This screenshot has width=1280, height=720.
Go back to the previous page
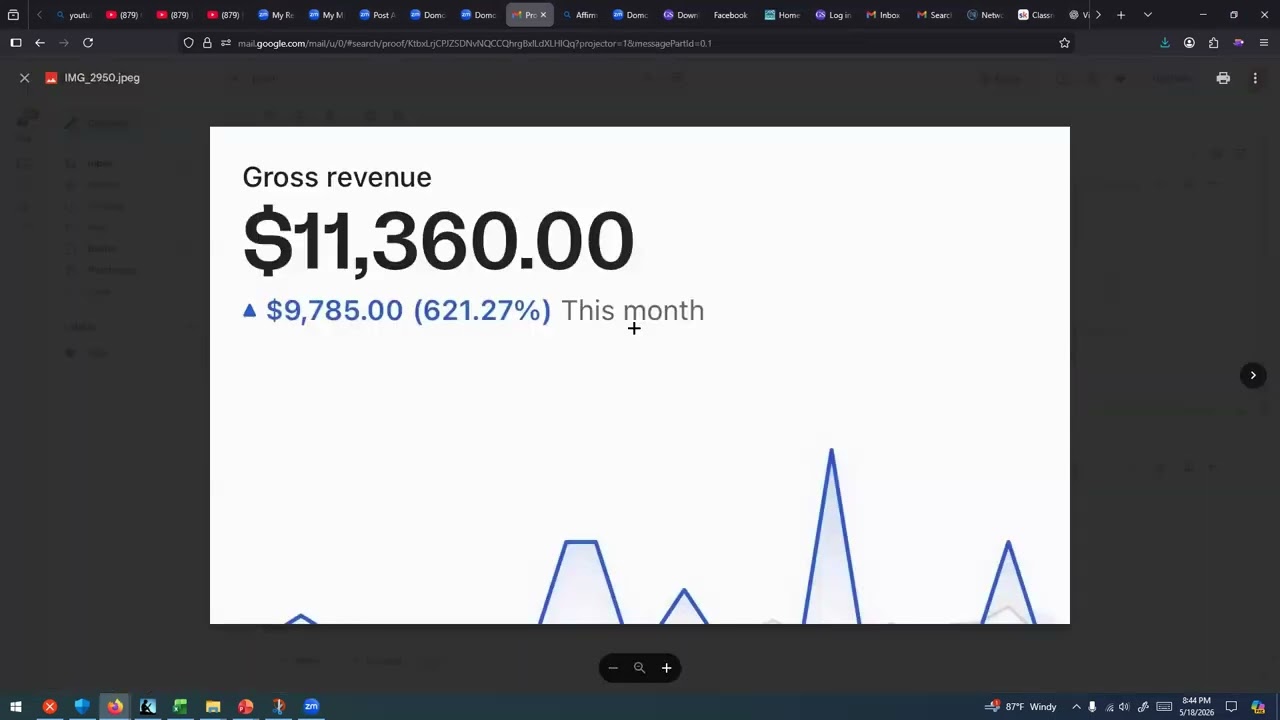(x=40, y=43)
